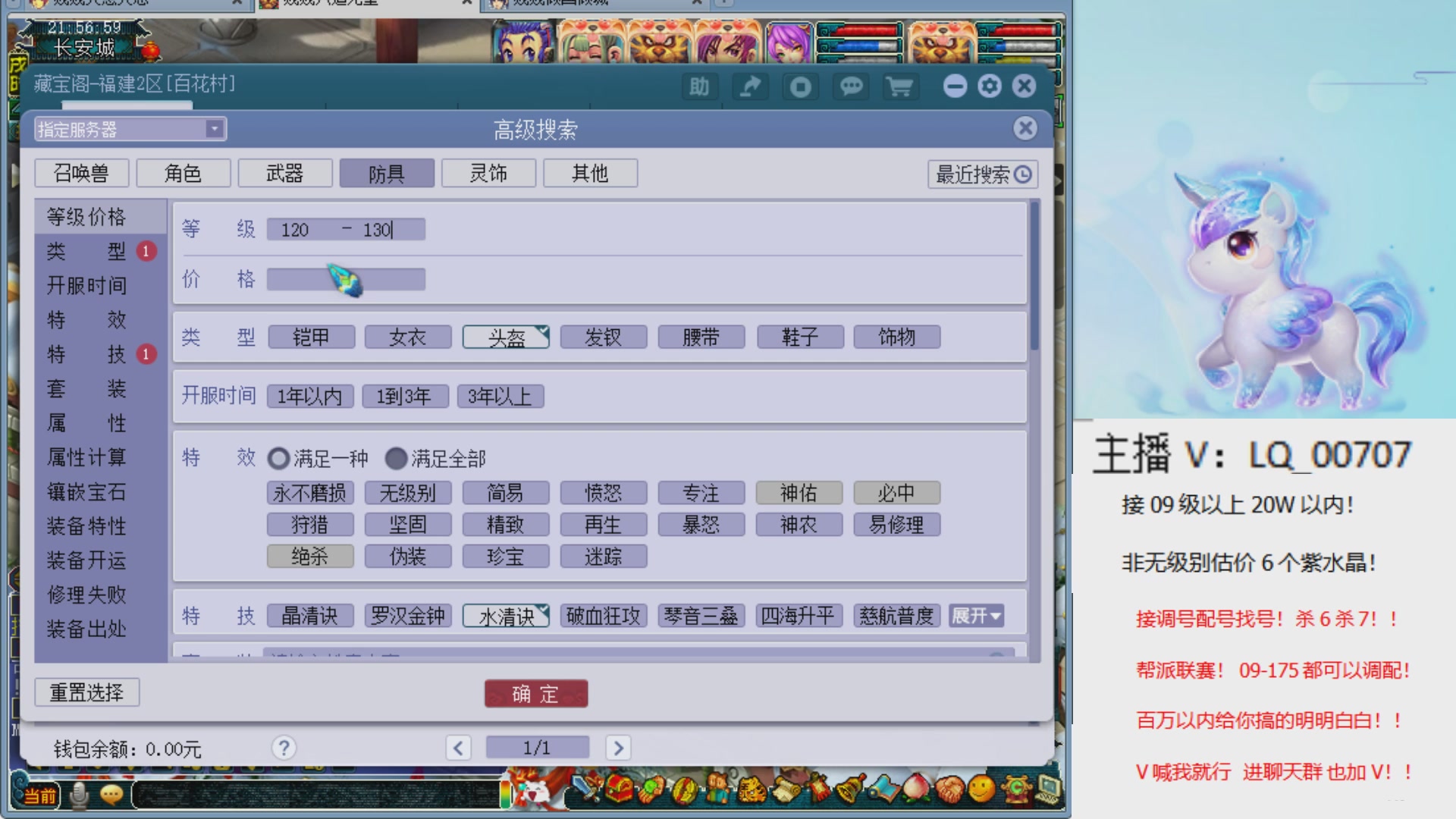The width and height of the screenshot is (1456, 819).
Task: Select the 腰带 equipment icon
Action: pos(699,337)
